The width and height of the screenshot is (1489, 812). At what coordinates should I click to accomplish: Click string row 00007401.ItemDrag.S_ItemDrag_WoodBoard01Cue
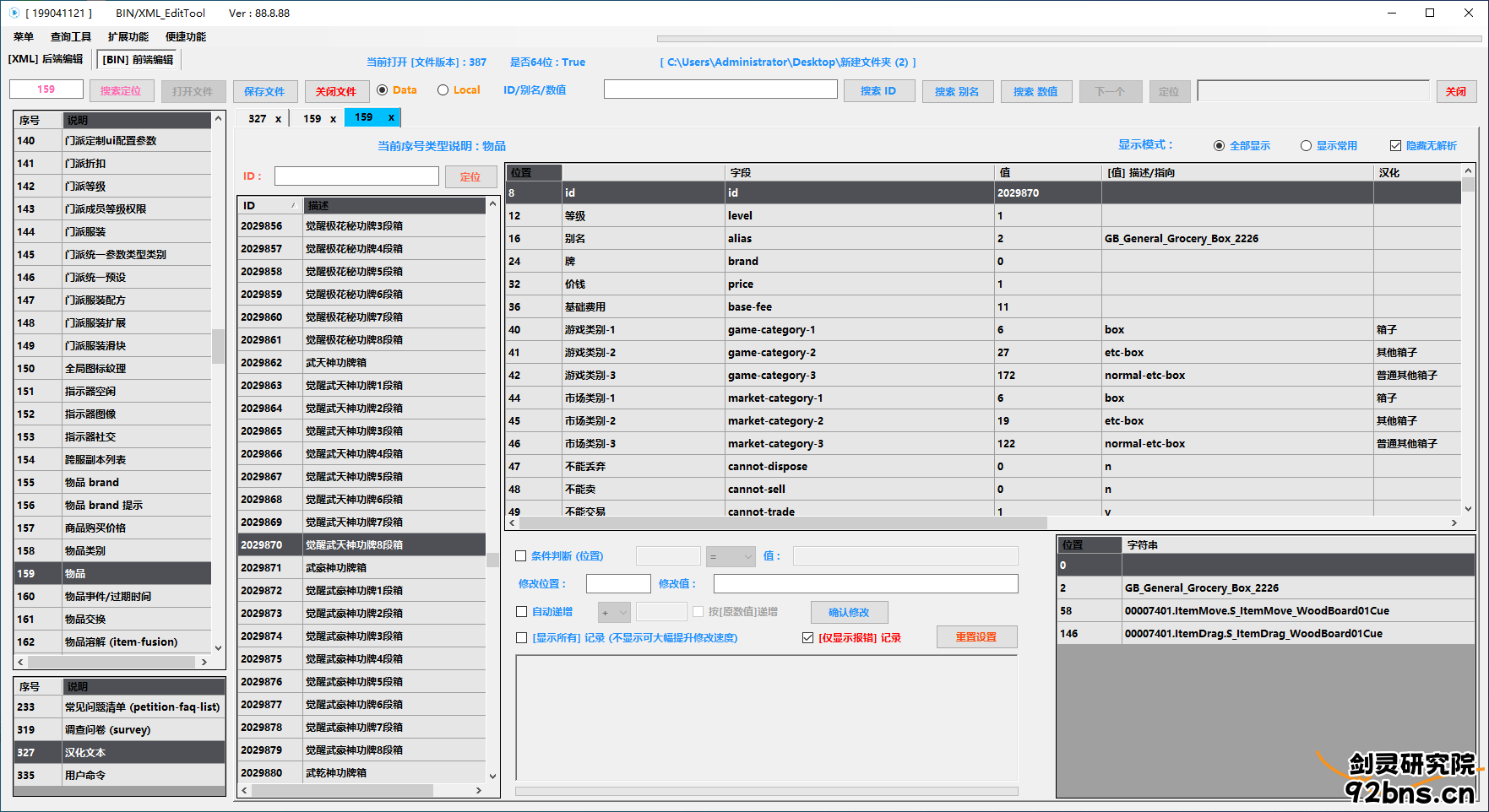coord(1265,634)
